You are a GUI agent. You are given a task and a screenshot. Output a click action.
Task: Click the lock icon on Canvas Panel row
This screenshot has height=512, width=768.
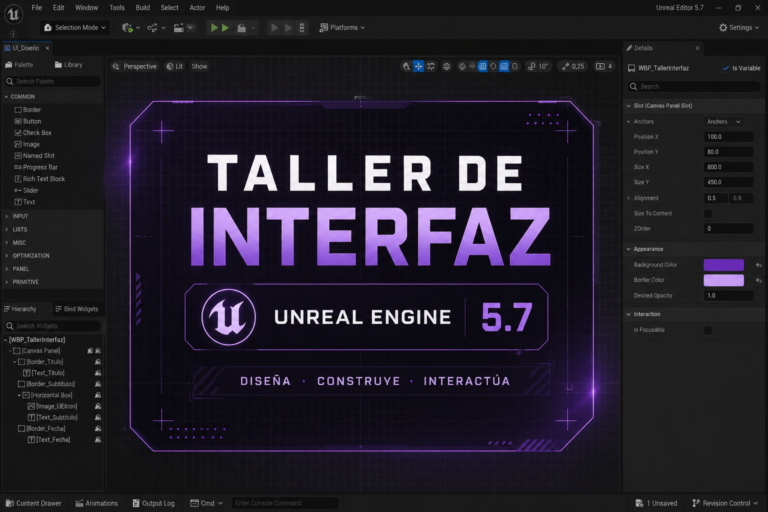coord(90,351)
